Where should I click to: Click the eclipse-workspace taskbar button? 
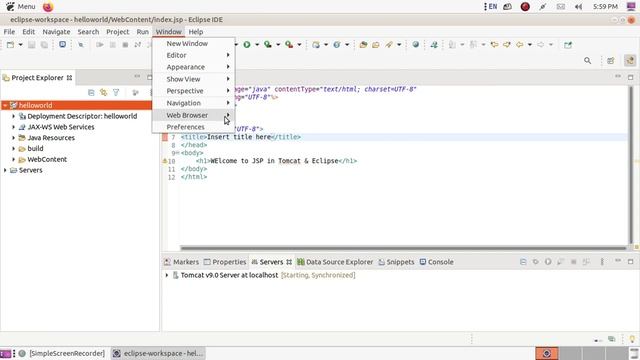pos(158,353)
